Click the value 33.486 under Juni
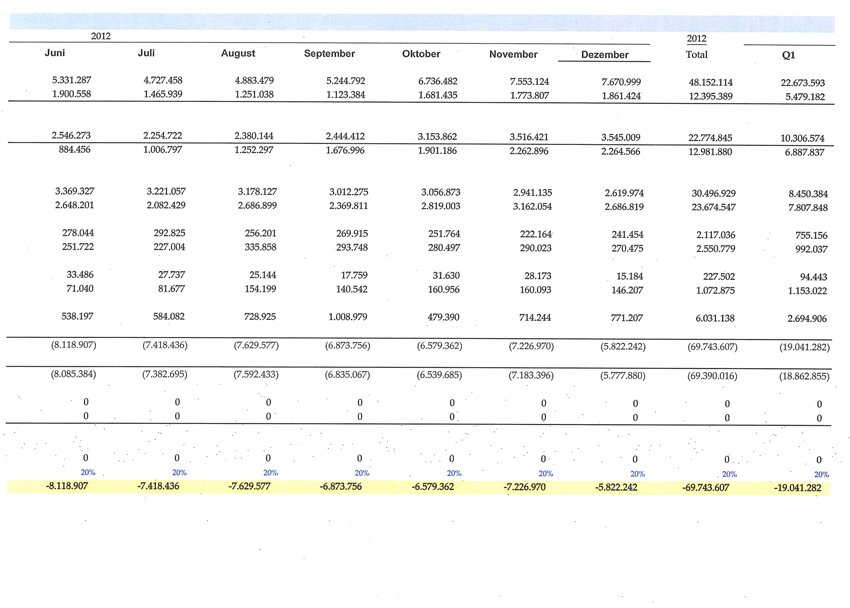This screenshot has width=850, height=608. [x=80, y=275]
